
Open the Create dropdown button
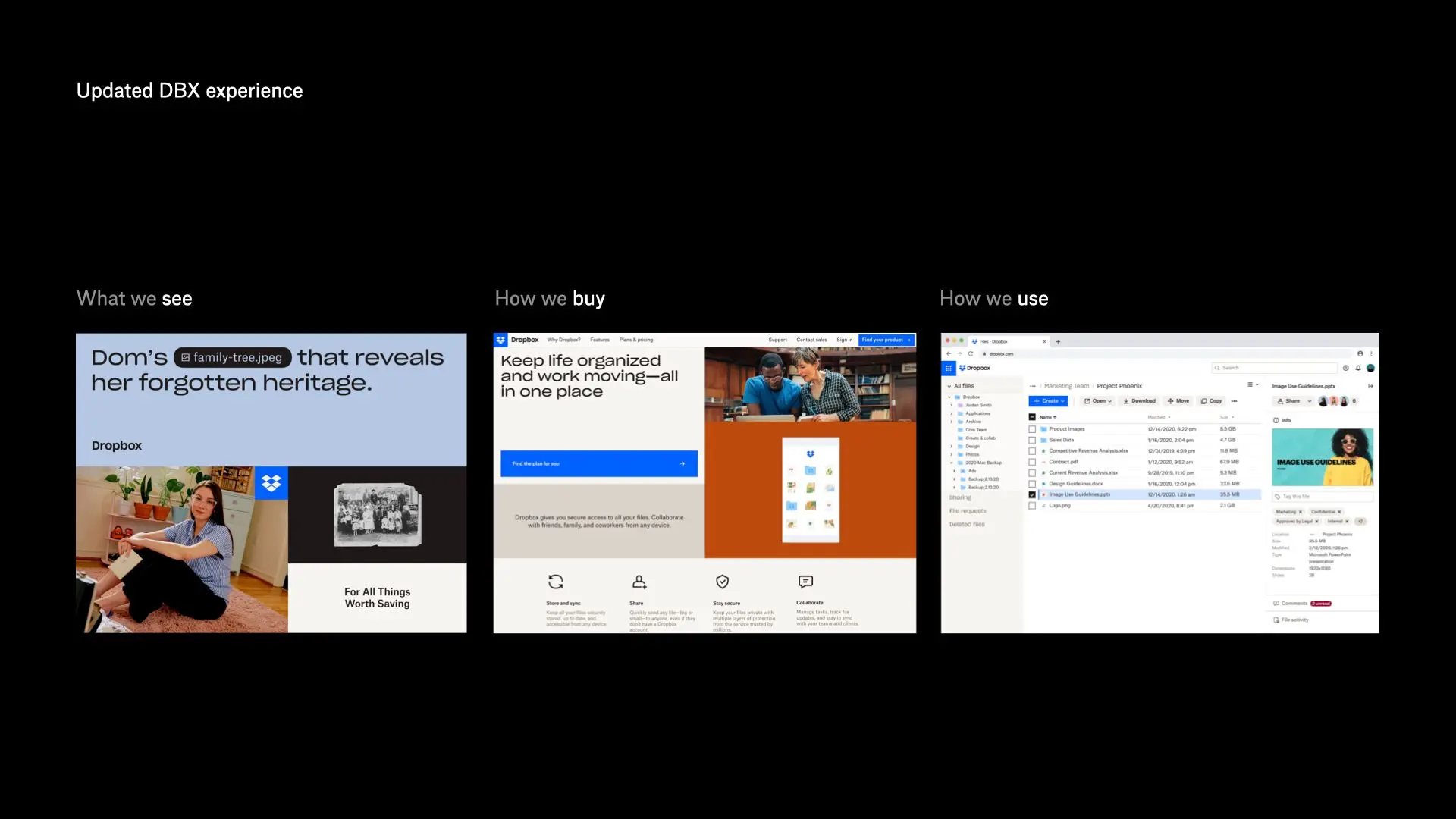coord(1049,401)
